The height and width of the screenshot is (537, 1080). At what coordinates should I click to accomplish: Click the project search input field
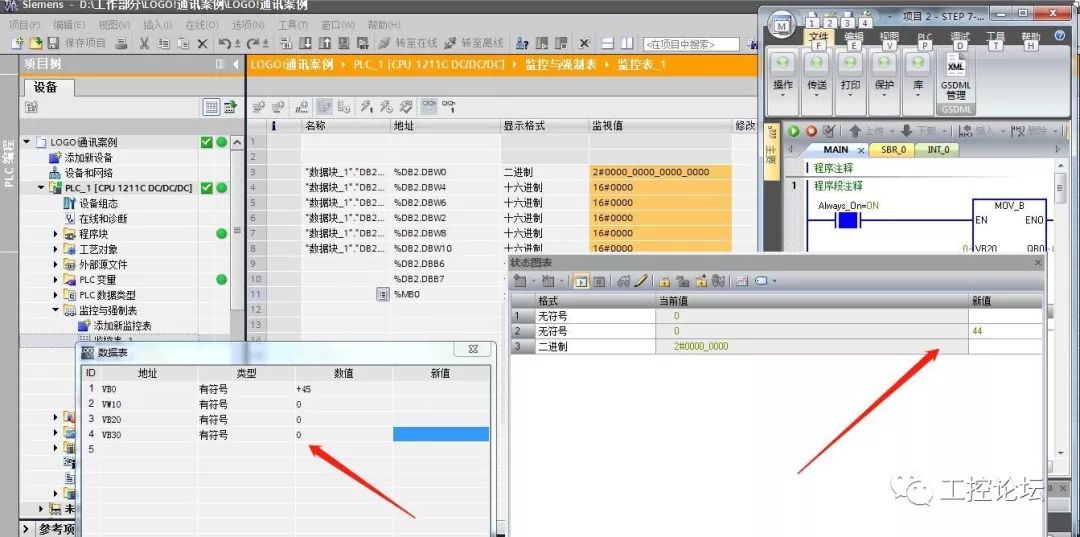691,44
